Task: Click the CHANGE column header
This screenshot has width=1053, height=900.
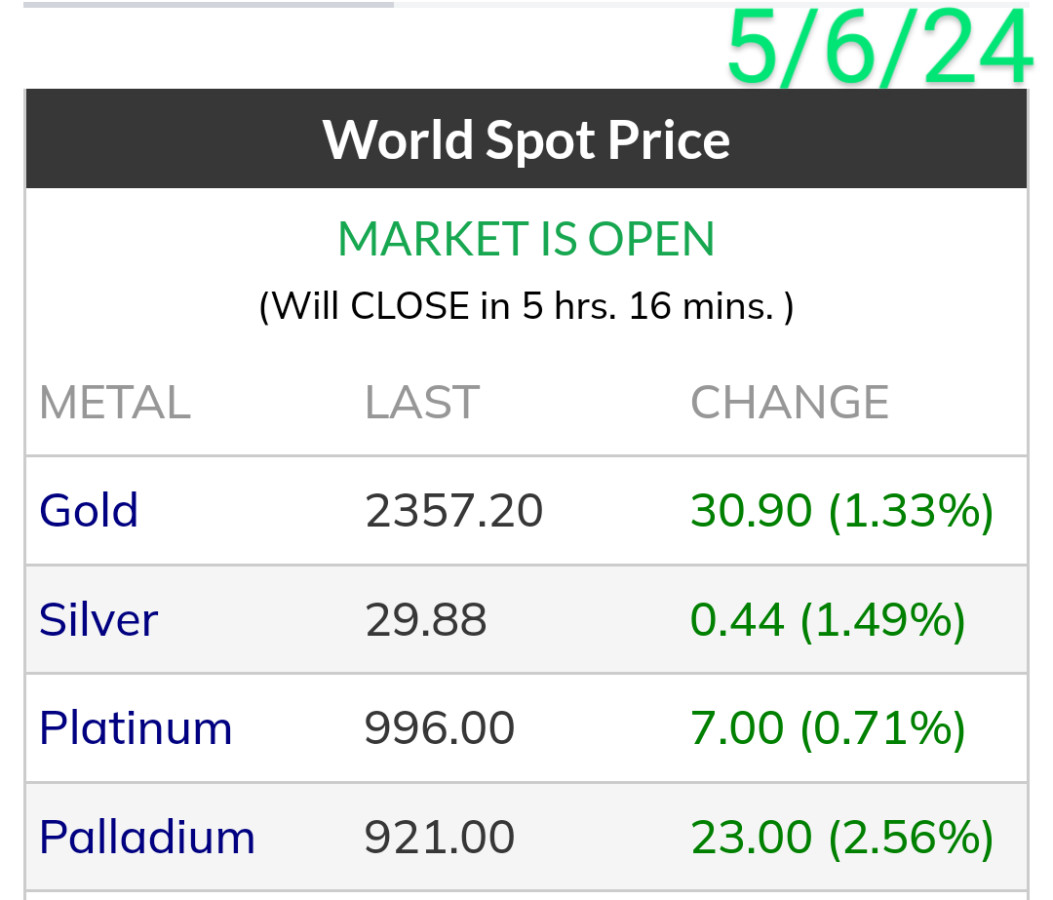Action: click(789, 403)
